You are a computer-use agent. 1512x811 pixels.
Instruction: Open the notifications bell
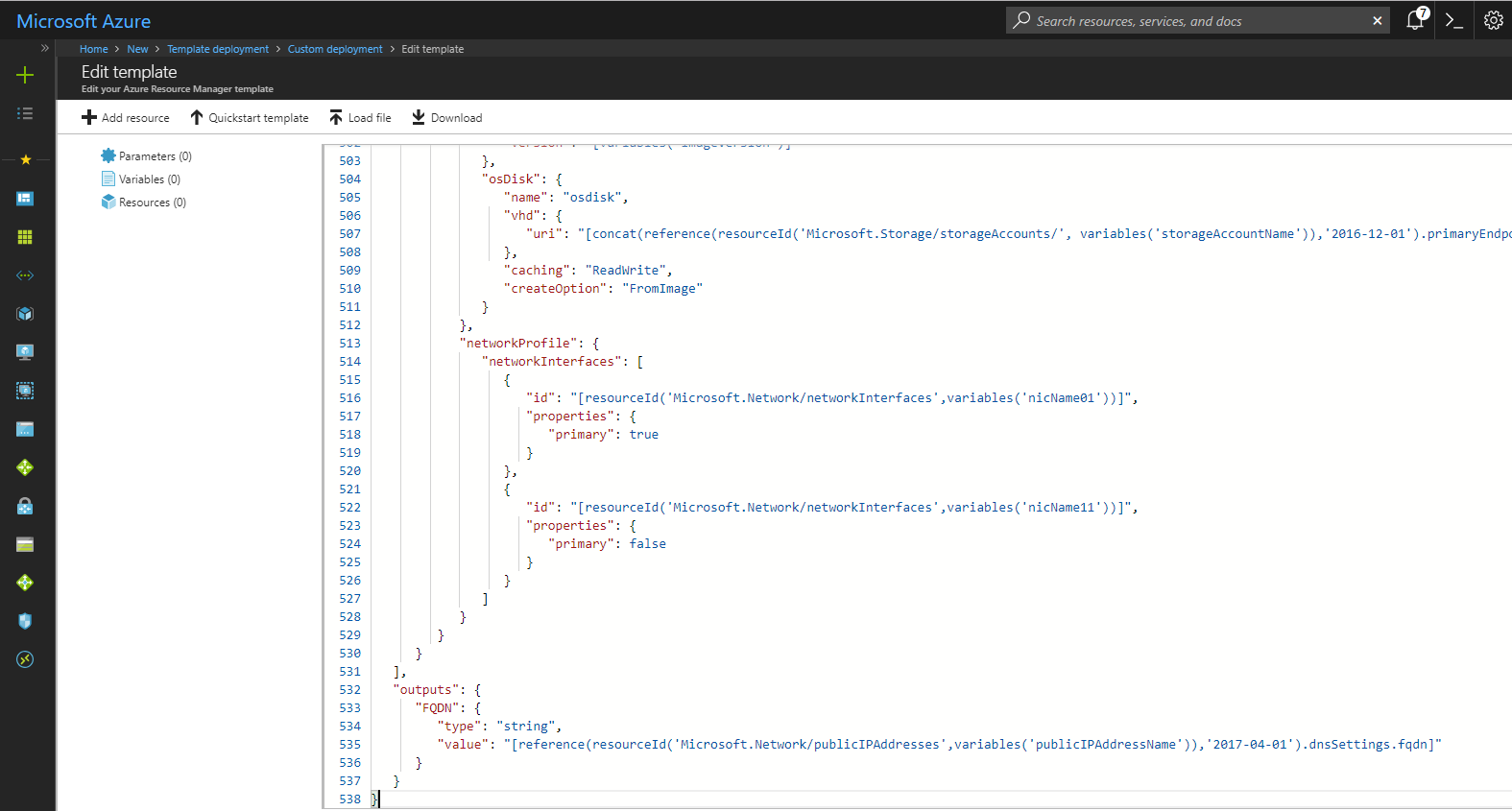point(1415,20)
